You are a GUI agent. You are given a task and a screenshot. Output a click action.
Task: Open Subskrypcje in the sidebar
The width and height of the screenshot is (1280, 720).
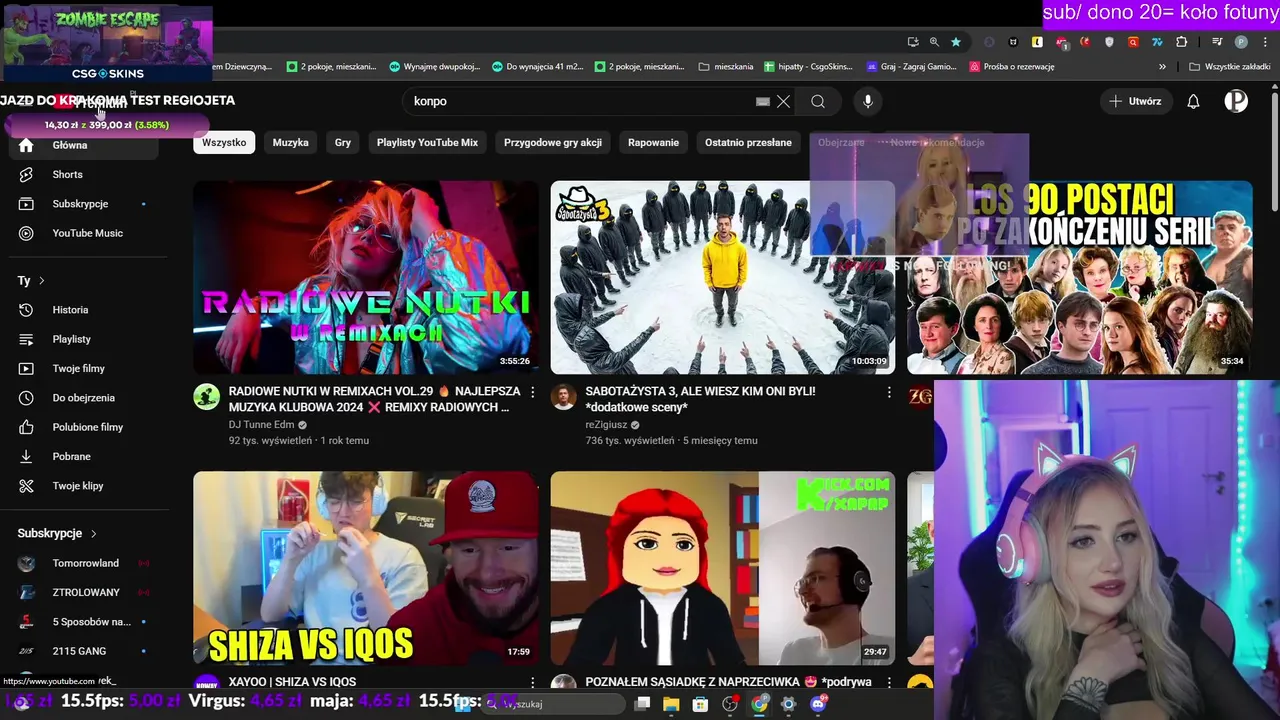point(84,204)
